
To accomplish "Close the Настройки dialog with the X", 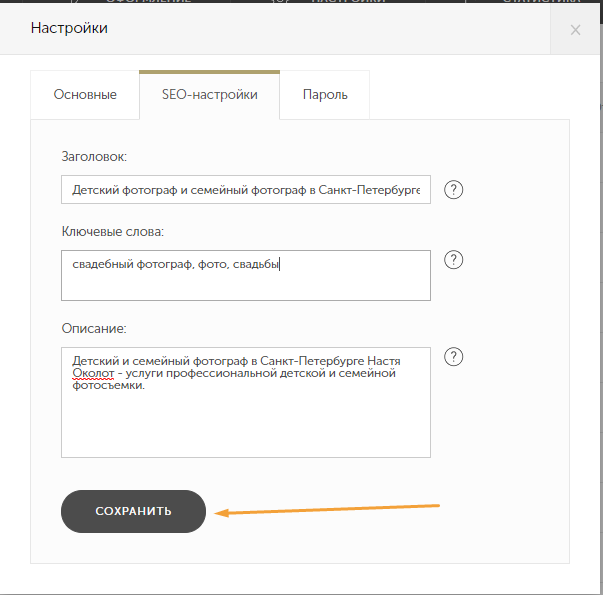I will (575, 30).
